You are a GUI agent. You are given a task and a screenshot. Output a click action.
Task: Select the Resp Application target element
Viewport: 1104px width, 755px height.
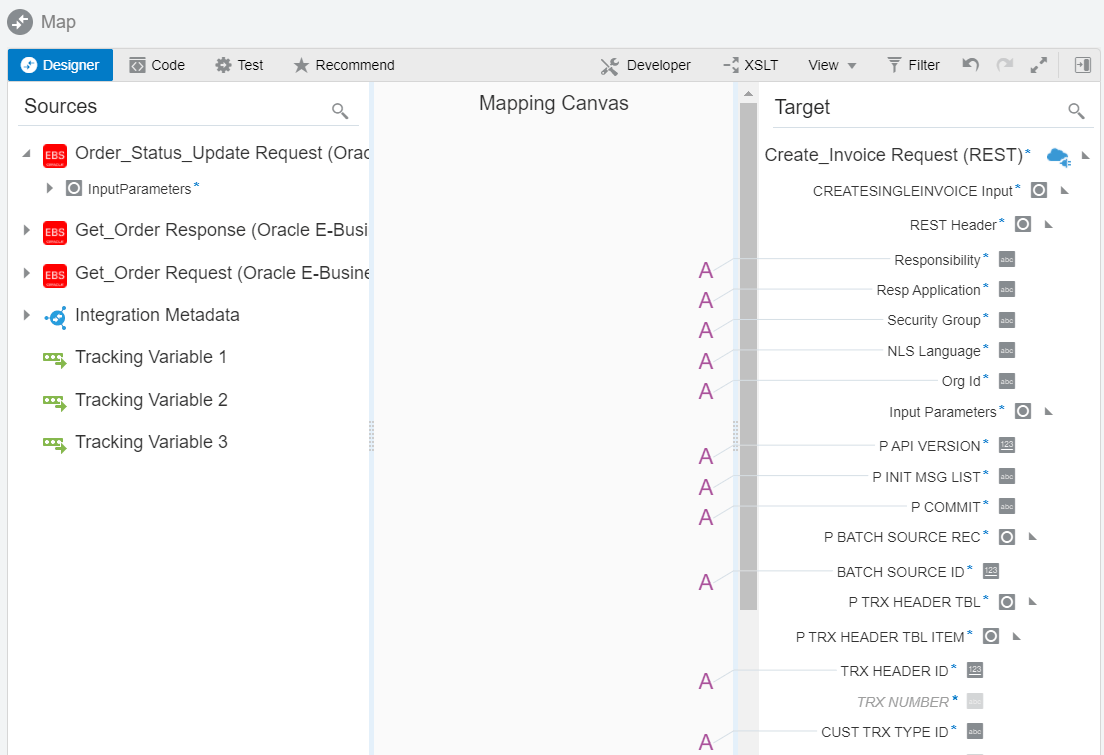tap(928, 290)
